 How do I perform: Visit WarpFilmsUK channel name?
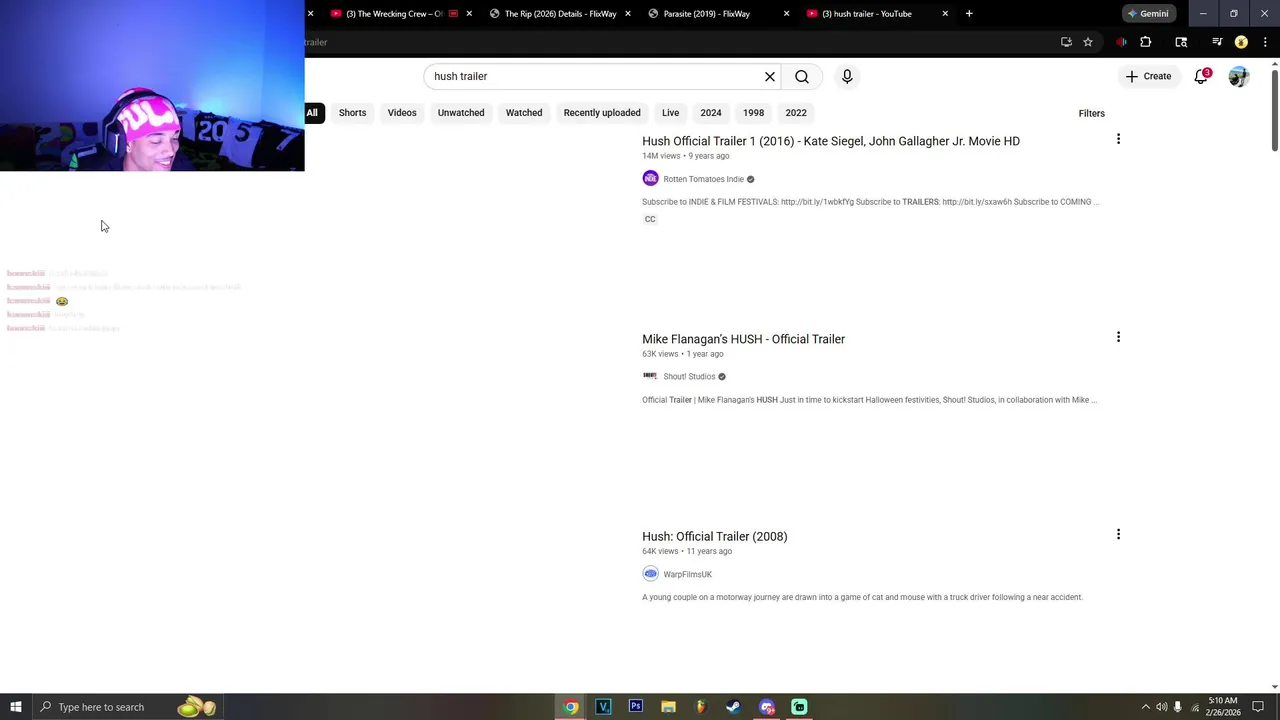687,575
